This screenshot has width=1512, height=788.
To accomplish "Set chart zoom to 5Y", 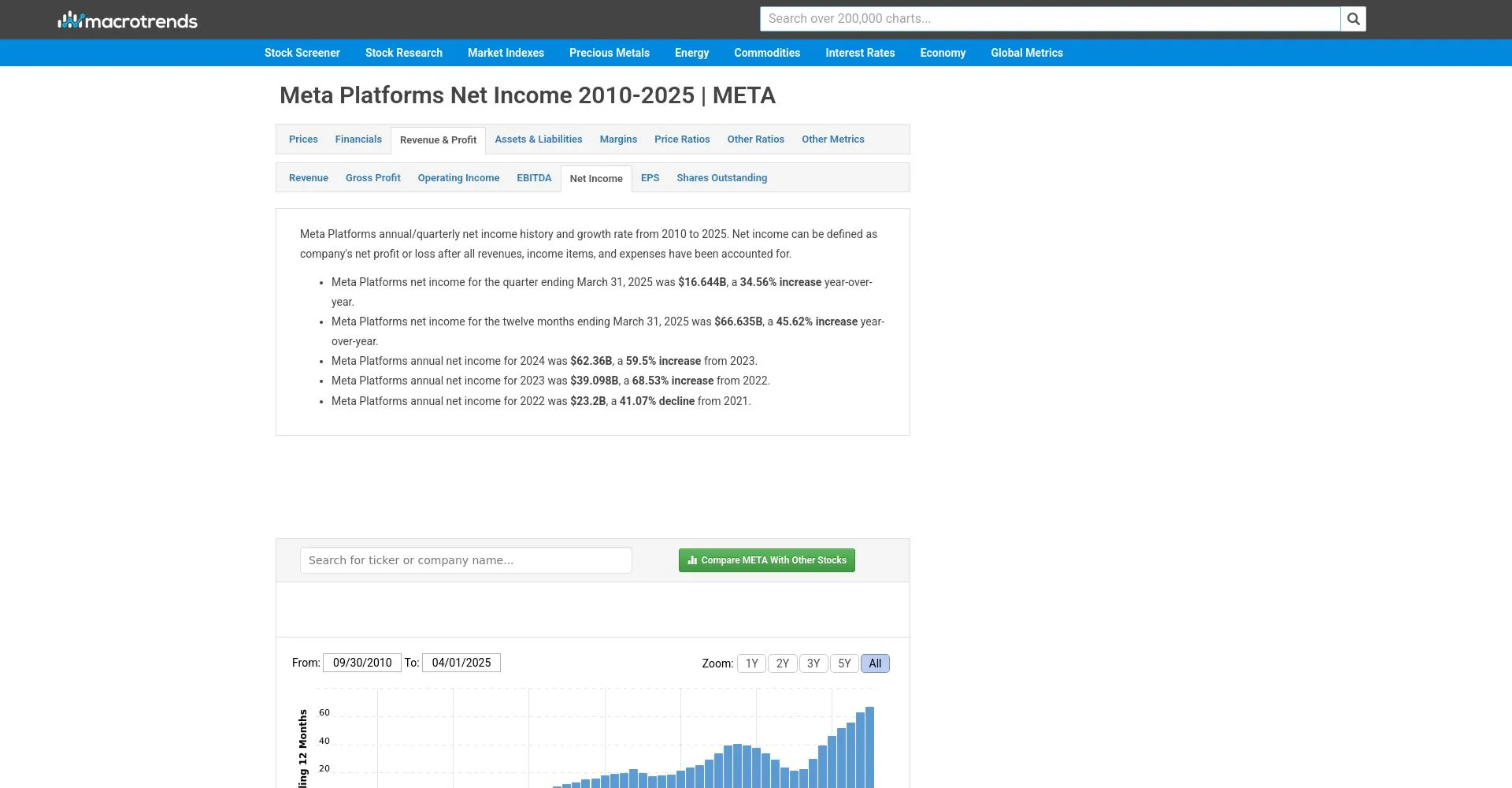I will coord(844,663).
